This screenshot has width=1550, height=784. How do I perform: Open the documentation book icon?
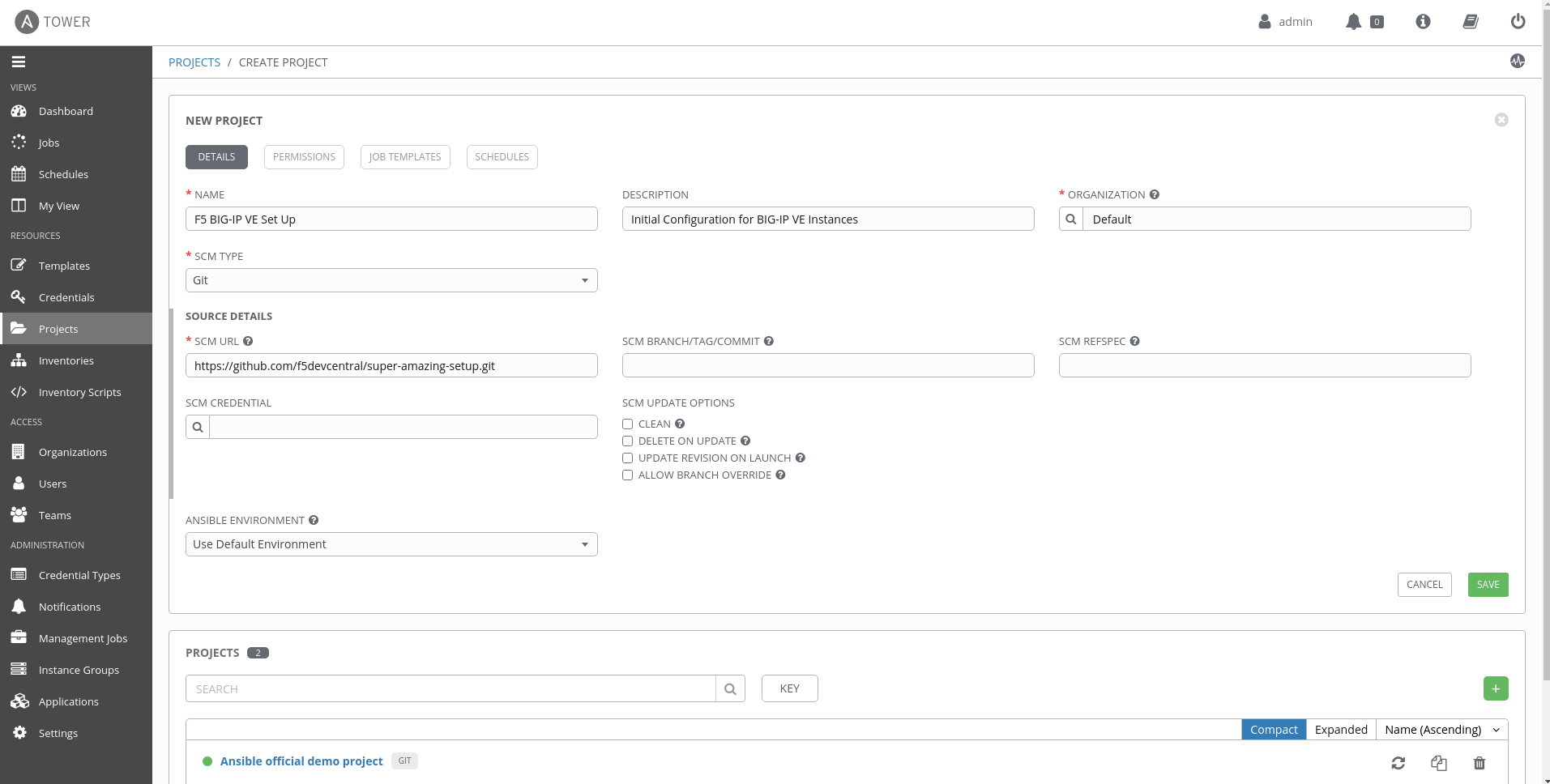pyautogui.click(x=1471, y=22)
